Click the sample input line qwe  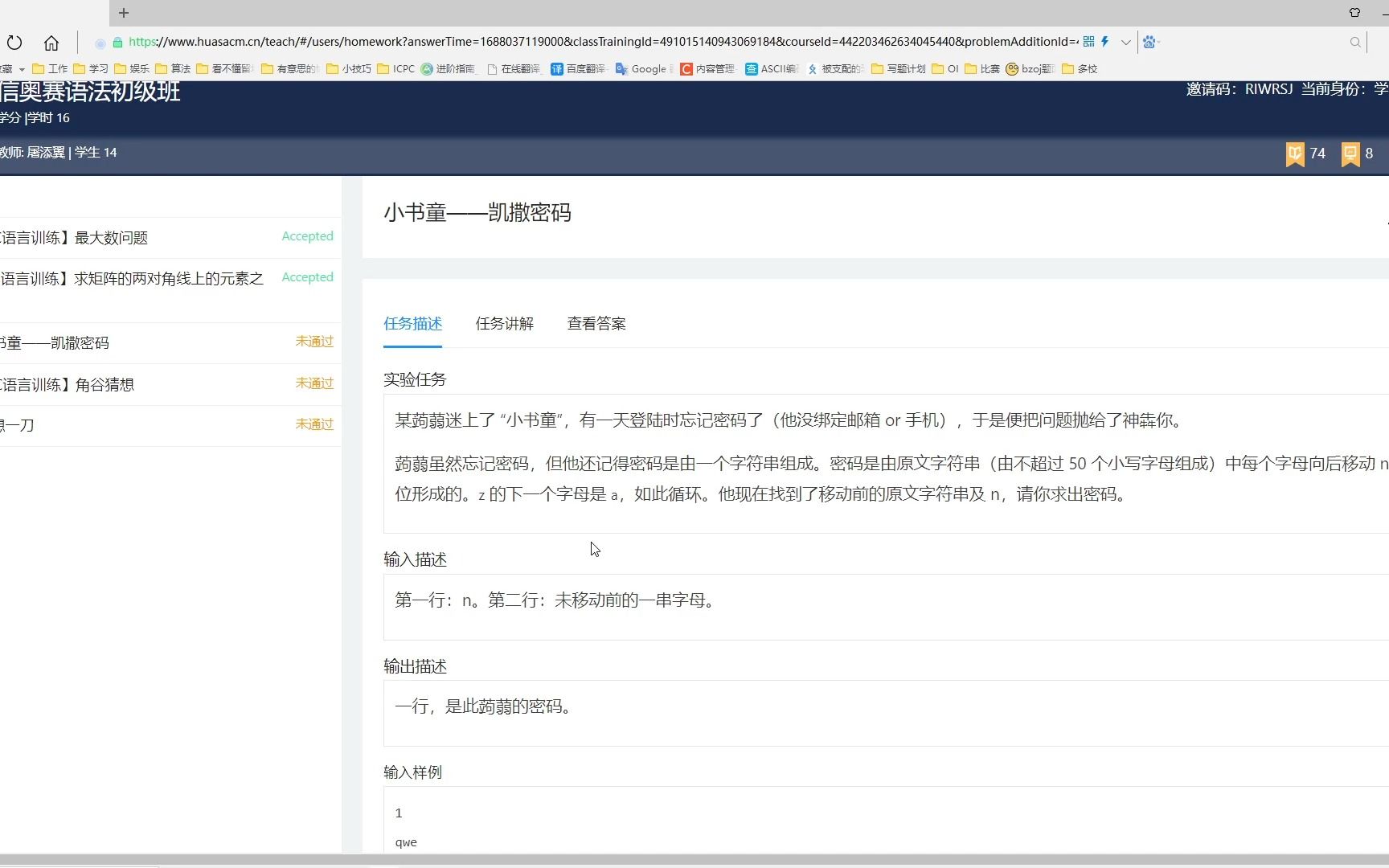(406, 842)
